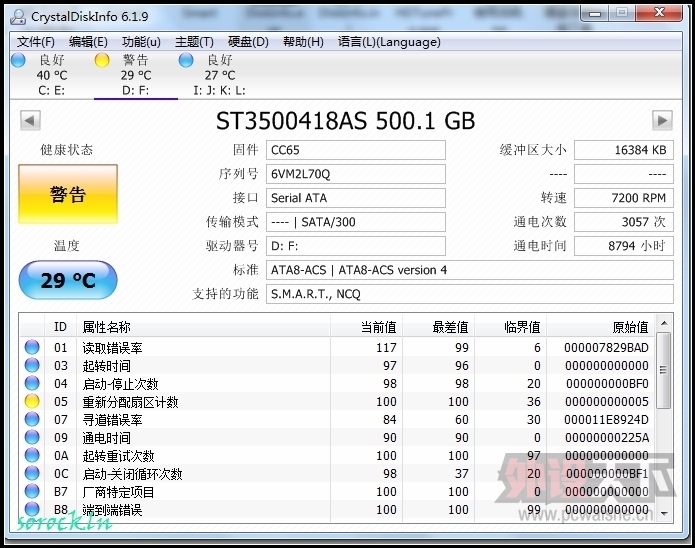Click status orb of row 0A 起转重试次数
The height and width of the screenshot is (548, 695).
[x=32, y=455]
